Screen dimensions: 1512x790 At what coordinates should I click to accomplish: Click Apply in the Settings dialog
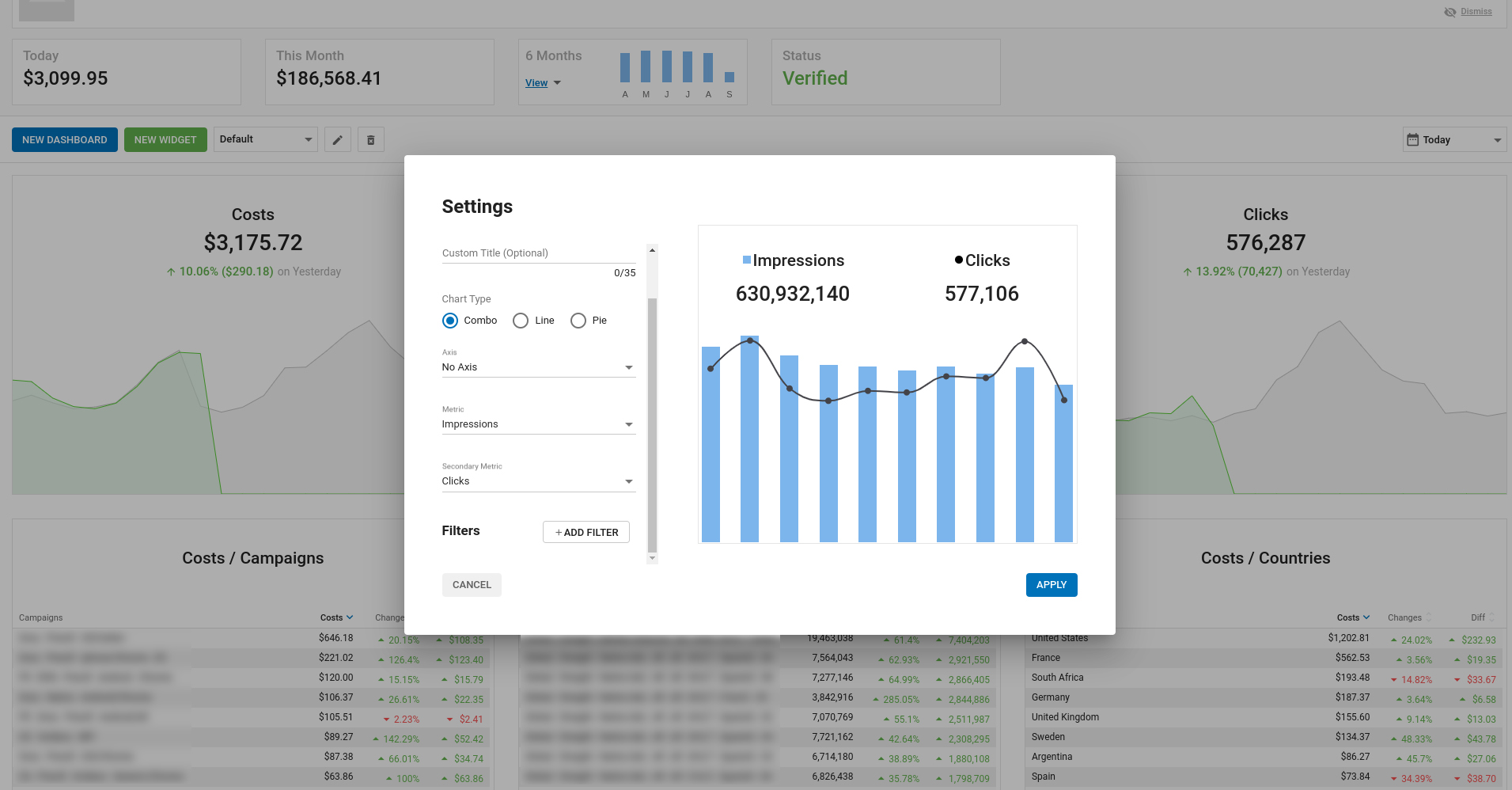point(1052,585)
